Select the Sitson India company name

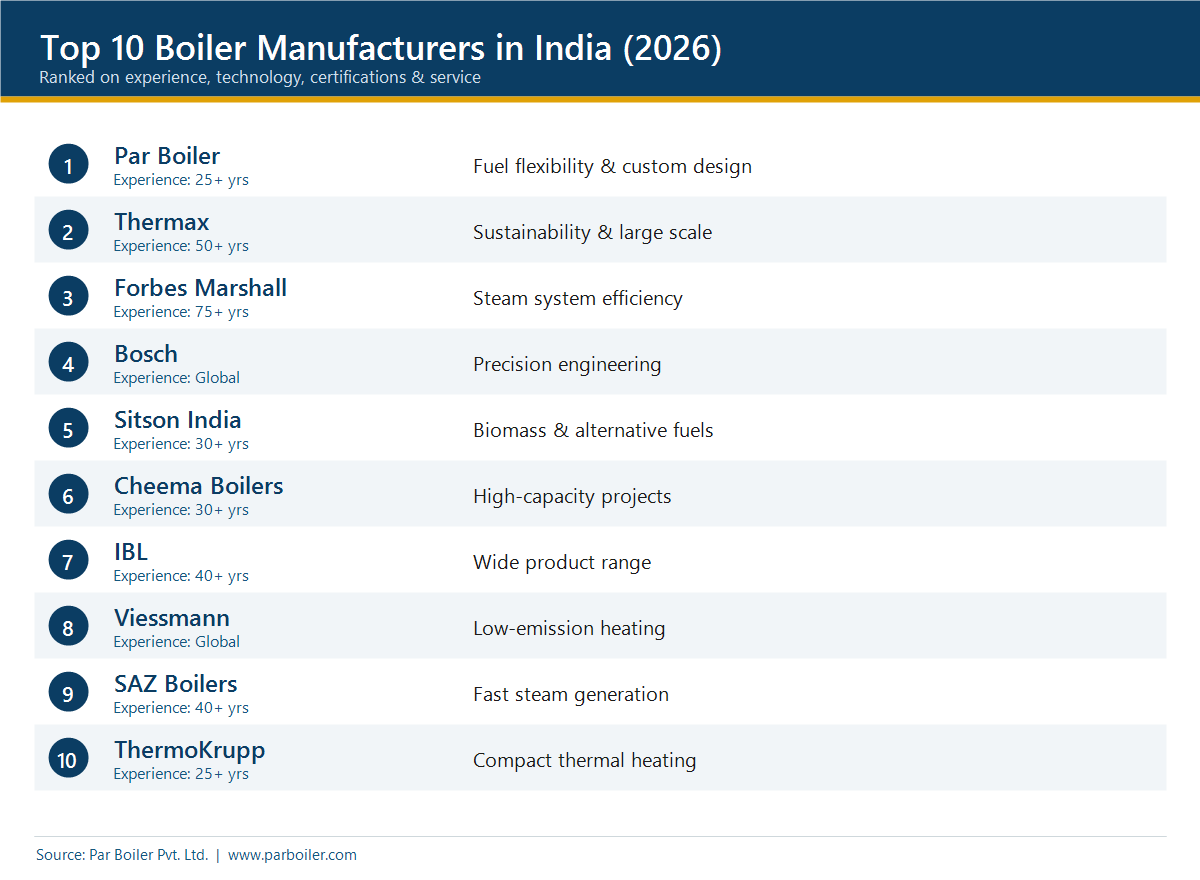[178, 420]
